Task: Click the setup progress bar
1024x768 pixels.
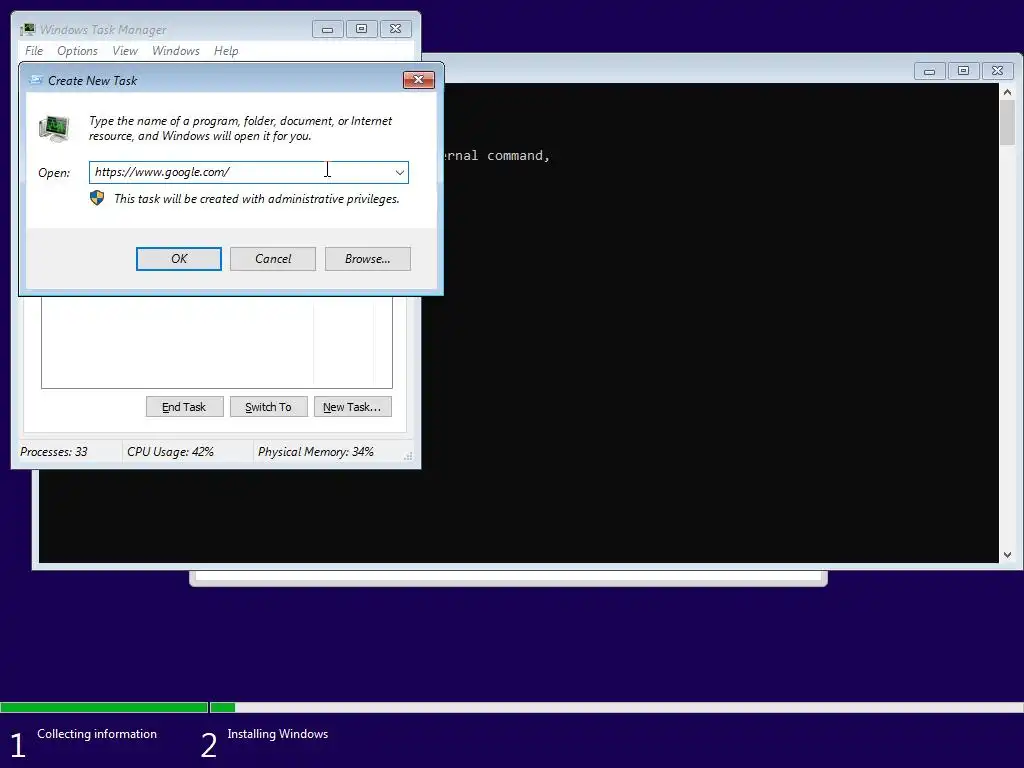Action: [512, 707]
